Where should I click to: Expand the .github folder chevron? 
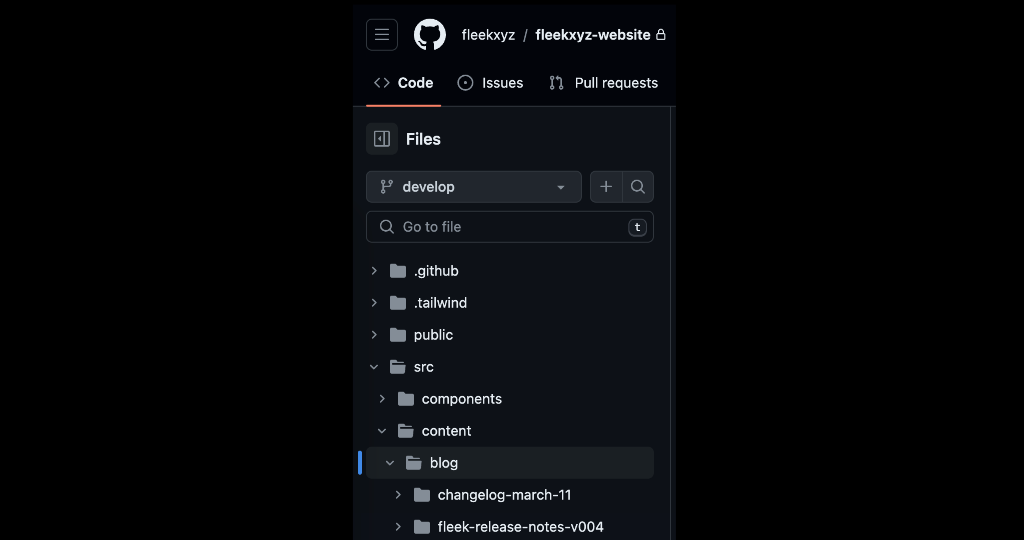[x=374, y=270]
